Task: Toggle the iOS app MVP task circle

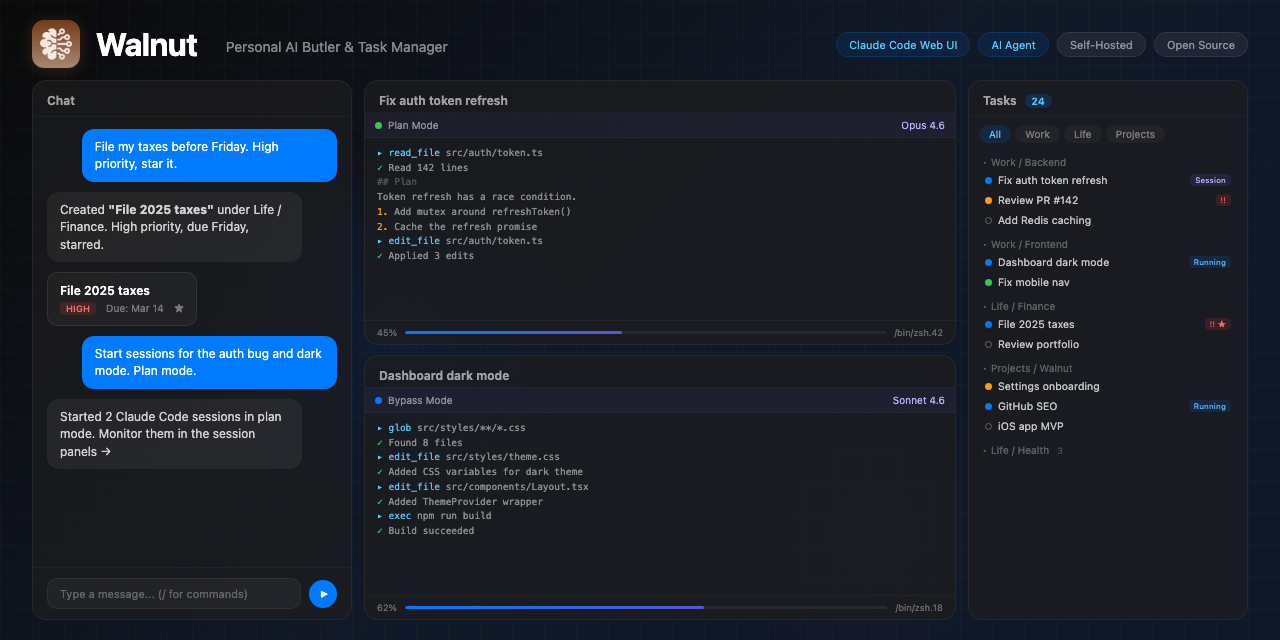Action: pyautogui.click(x=988, y=426)
